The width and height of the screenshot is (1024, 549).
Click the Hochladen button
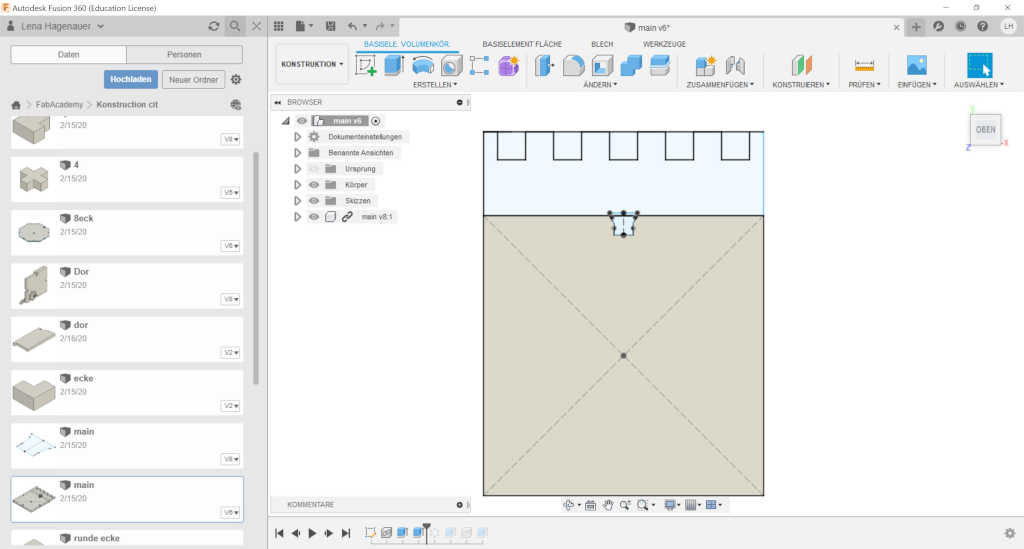[x=131, y=80]
